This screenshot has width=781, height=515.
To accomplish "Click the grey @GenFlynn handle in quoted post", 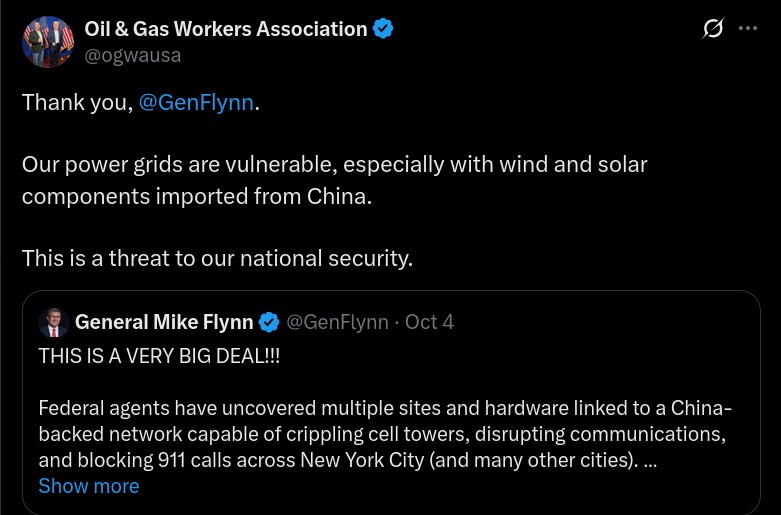I will click(337, 322).
